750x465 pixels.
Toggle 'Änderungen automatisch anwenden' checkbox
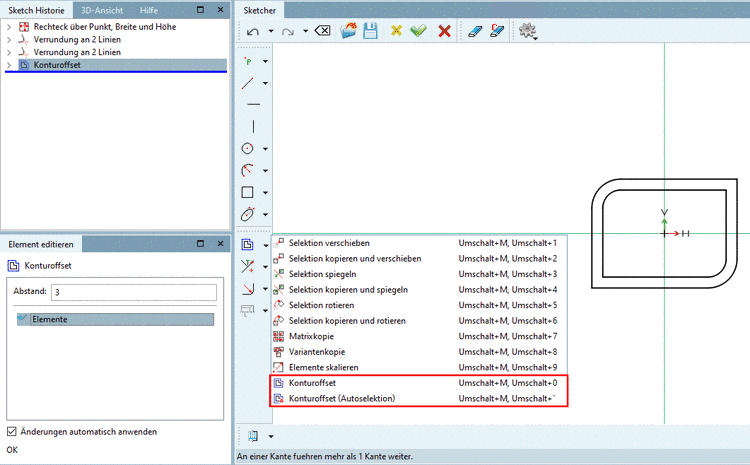(12, 432)
